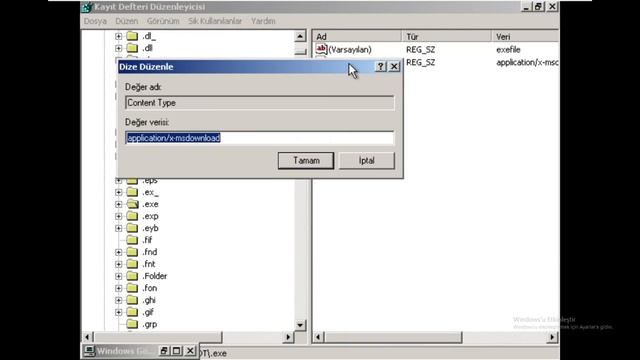This screenshot has height=360, width=640.
Task: Click tree pane horizontal scrollbar thumb
Action: pyautogui.click(x=158, y=337)
